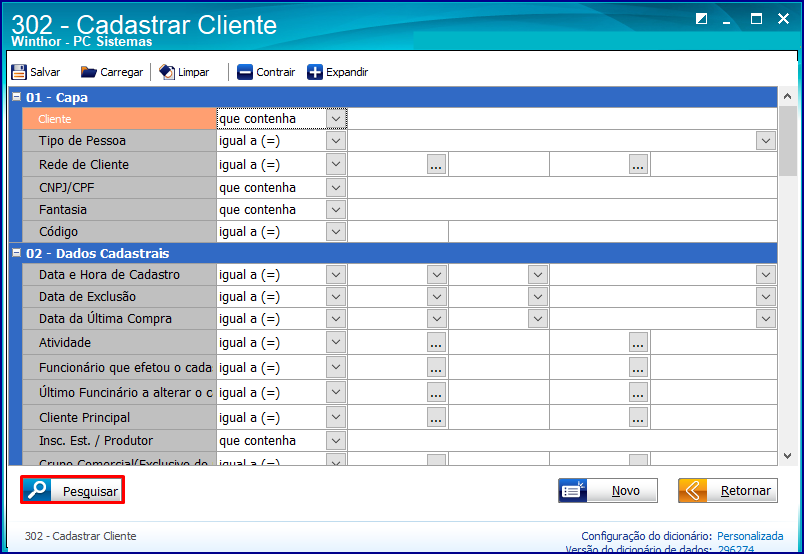Click the Personalizada dictionary link
Image resolution: width=804 pixels, height=554 pixels.
click(x=750, y=536)
